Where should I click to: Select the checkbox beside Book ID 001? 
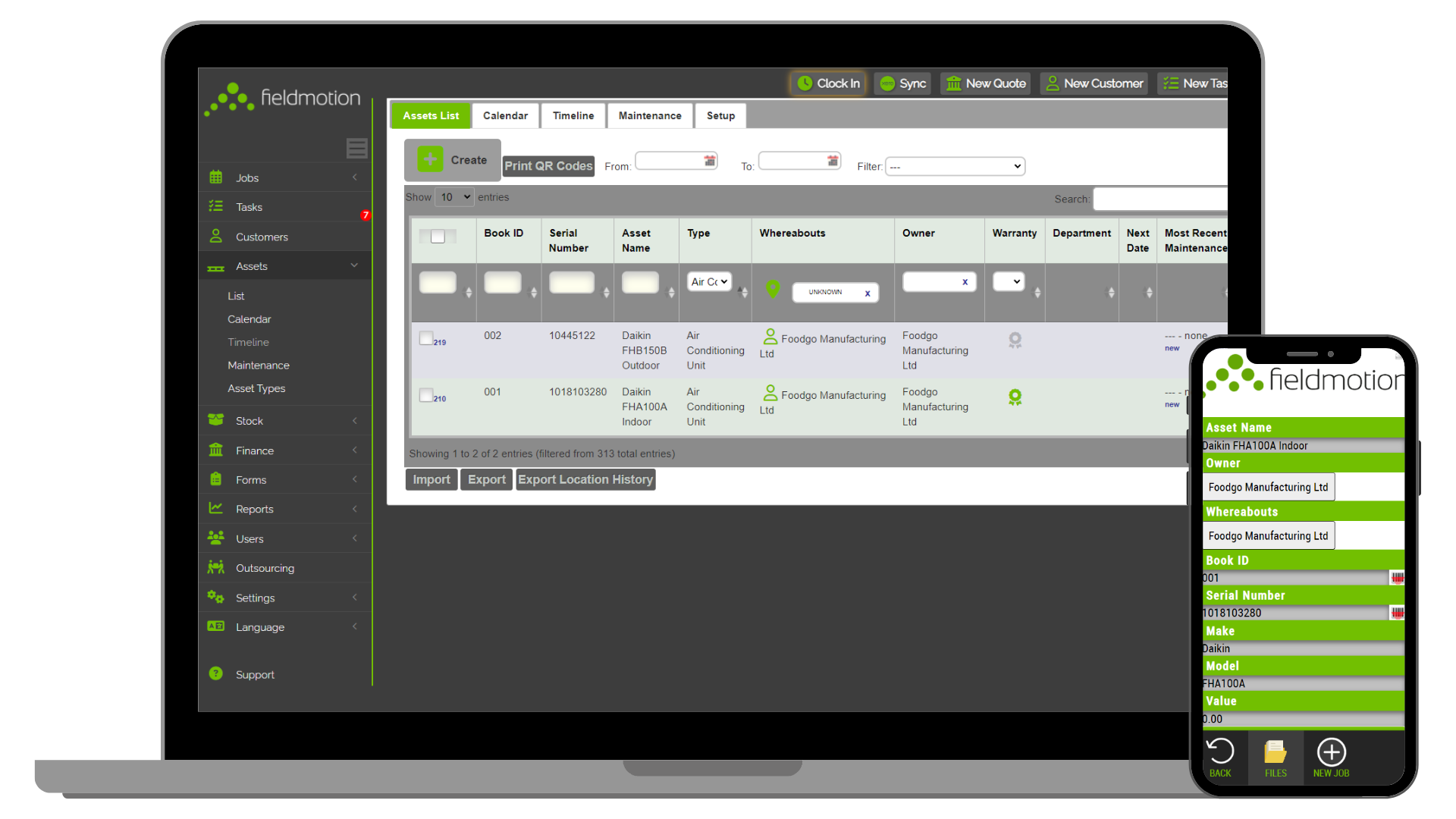click(x=425, y=394)
